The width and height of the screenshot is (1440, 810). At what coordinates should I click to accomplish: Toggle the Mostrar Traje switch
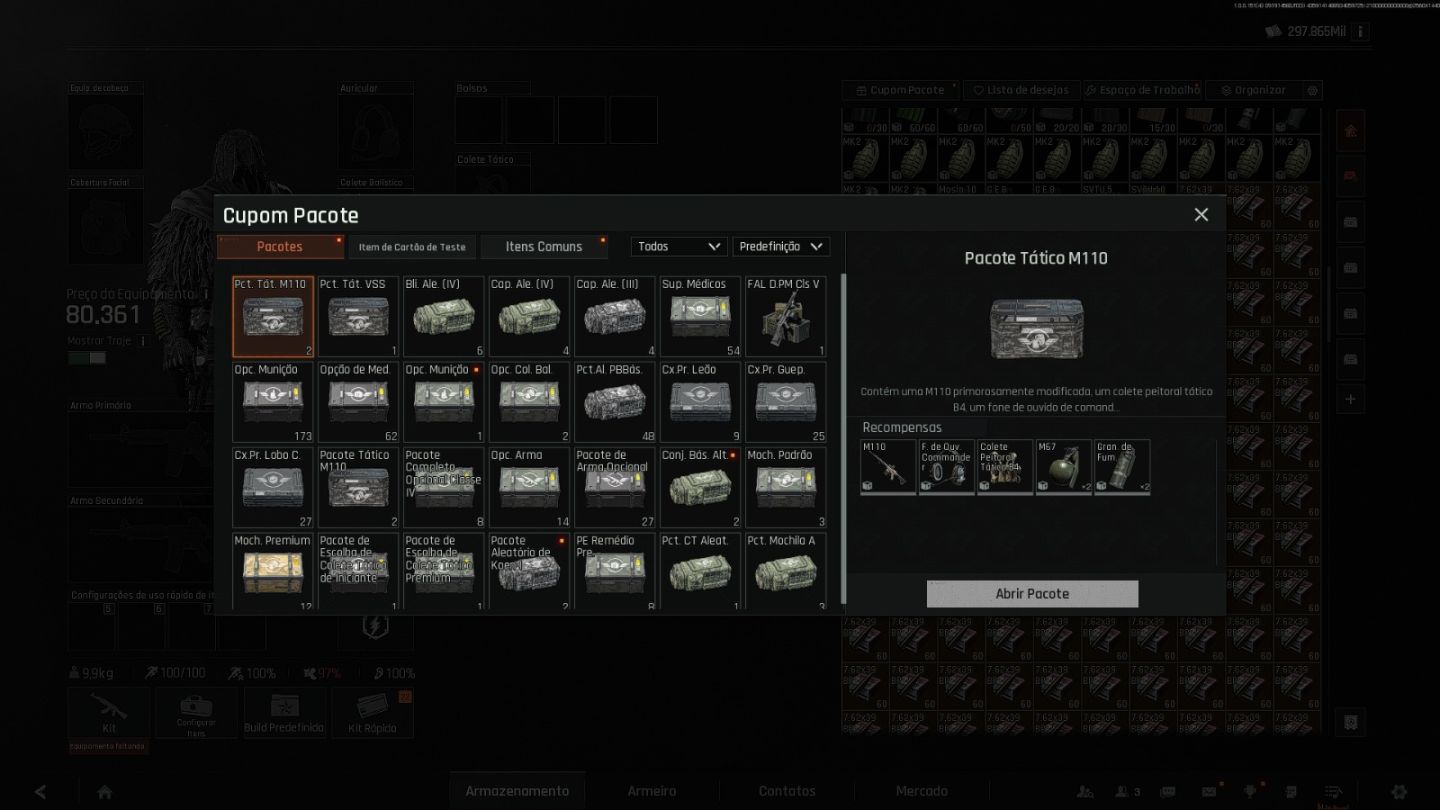86,358
